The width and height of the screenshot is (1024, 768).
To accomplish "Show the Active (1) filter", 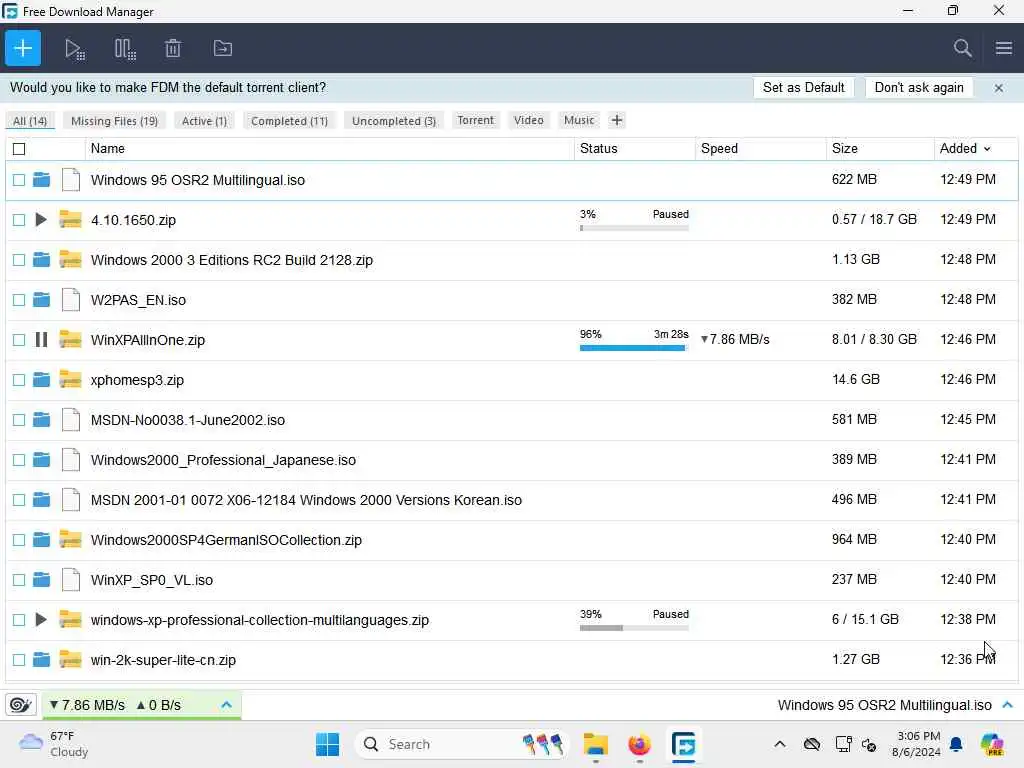I will (x=204, y=121).
